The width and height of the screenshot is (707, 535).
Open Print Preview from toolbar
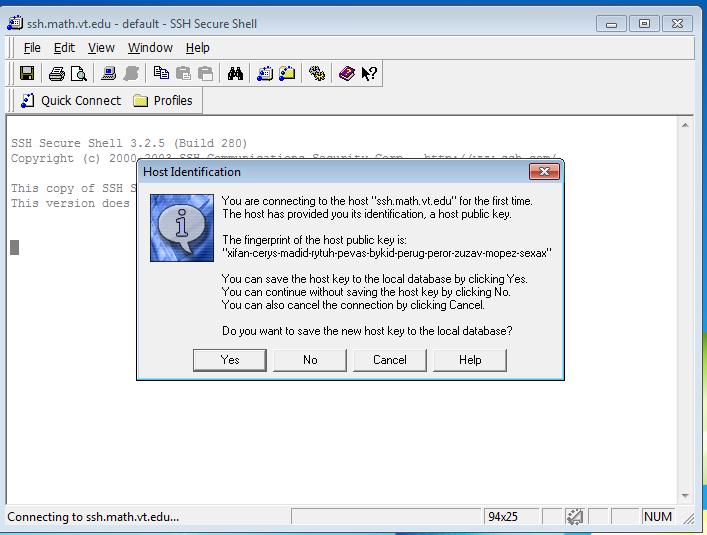79,73
